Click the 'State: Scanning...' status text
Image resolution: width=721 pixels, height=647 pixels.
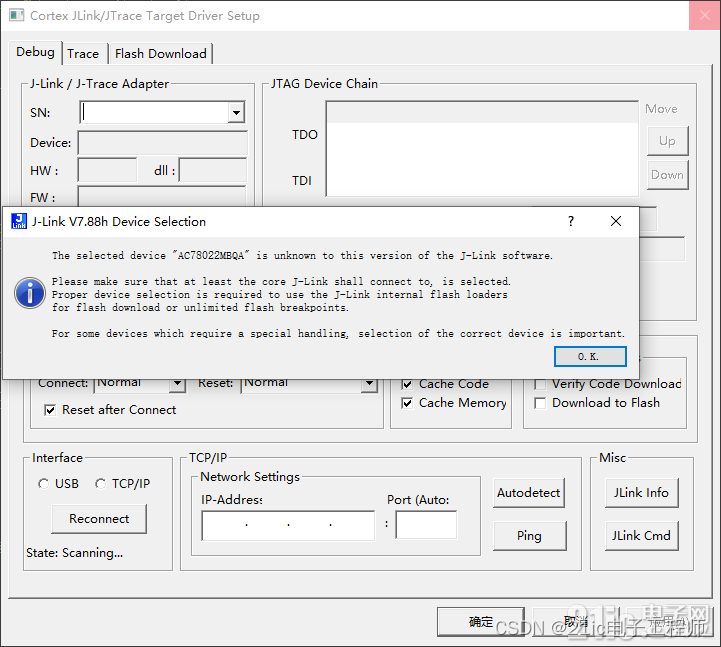pos(74,553)
